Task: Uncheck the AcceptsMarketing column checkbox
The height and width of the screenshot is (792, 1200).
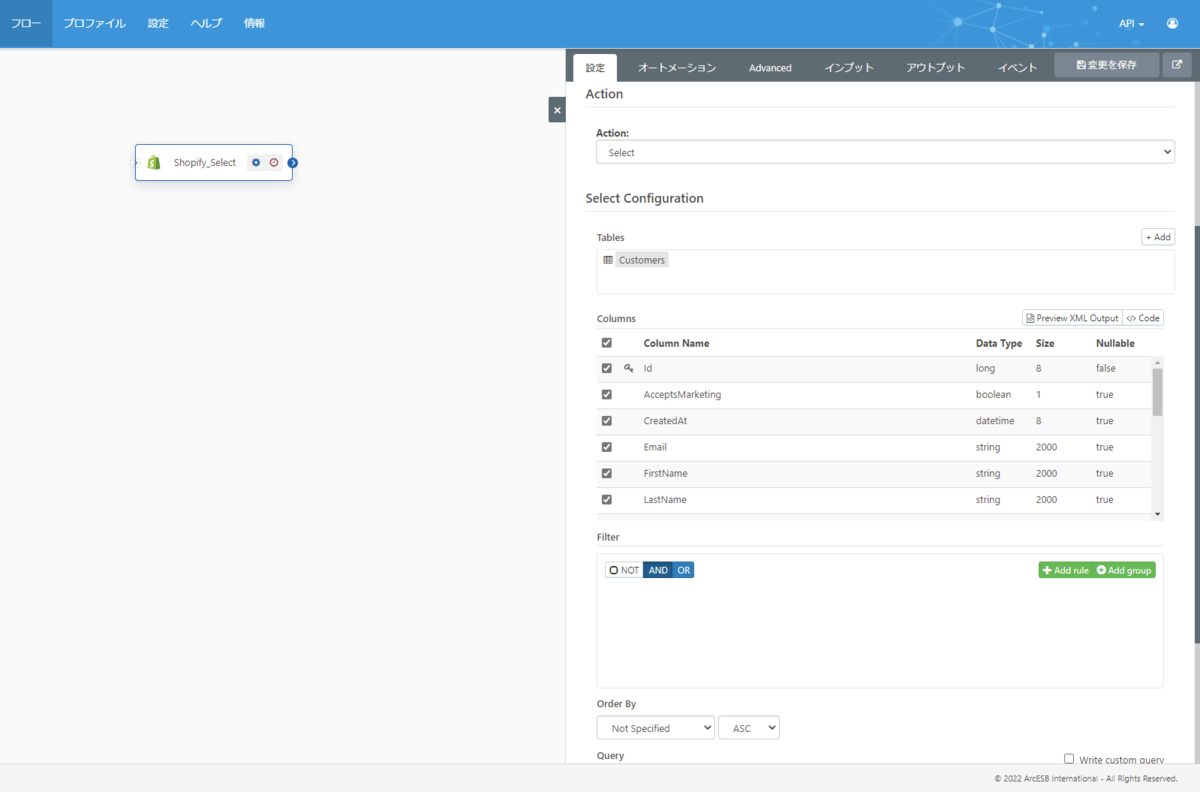Action: [607, 394]
